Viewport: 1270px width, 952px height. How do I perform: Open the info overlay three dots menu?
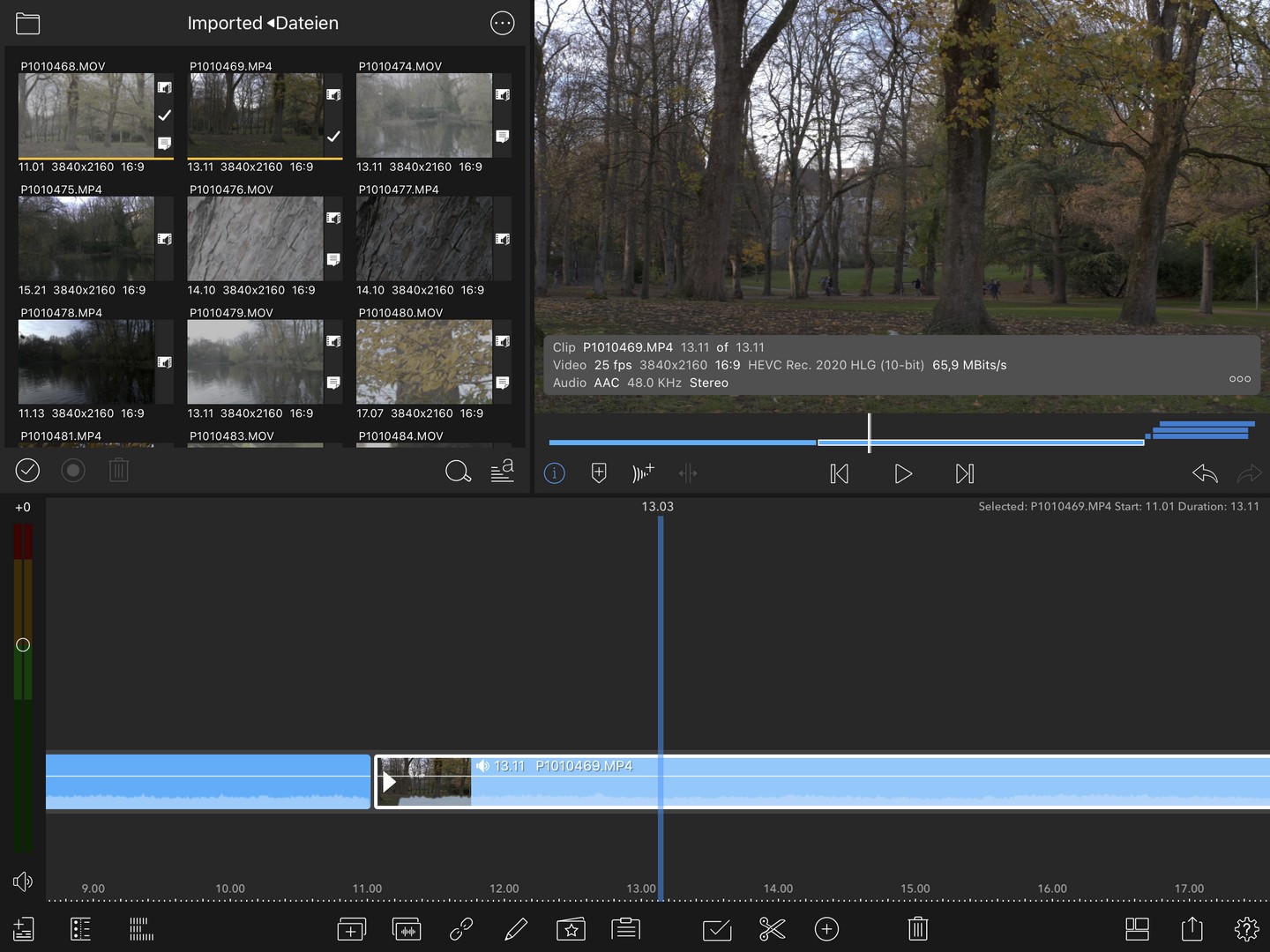(1240, 379)
